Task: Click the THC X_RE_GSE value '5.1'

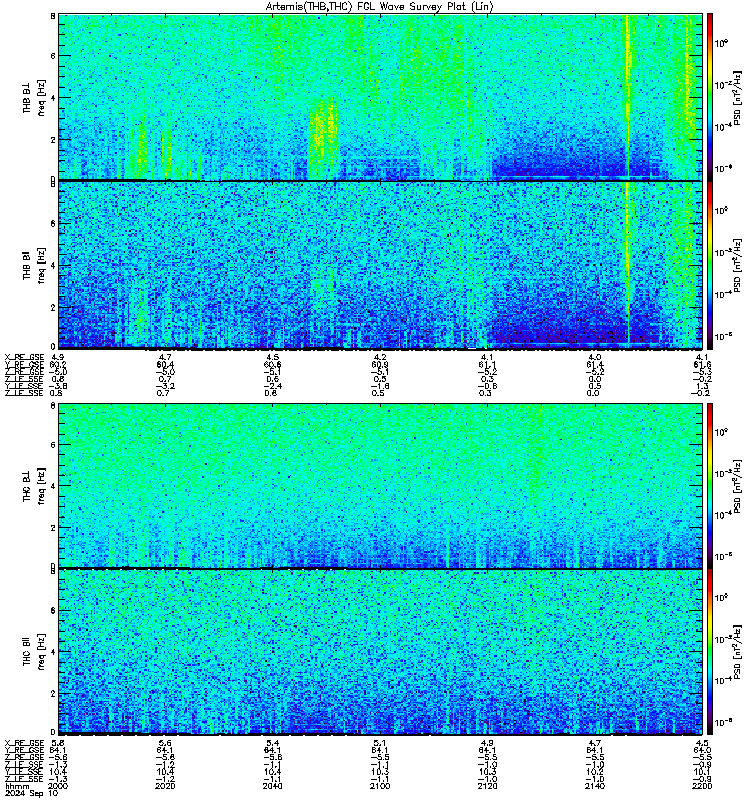Action: pyautogui.click(x=380, y=743)
